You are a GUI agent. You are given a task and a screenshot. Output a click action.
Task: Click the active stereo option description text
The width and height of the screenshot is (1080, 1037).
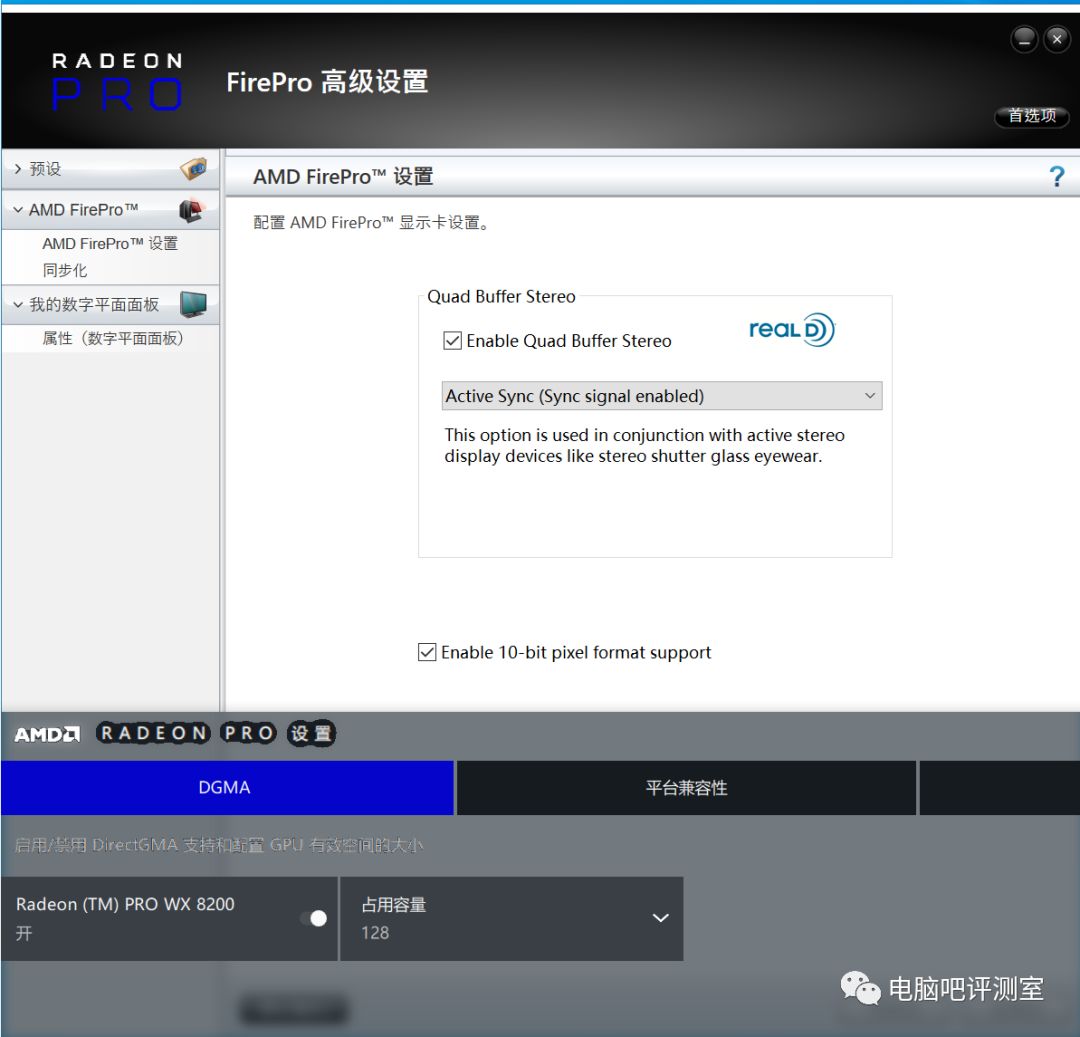pos(644,446)
